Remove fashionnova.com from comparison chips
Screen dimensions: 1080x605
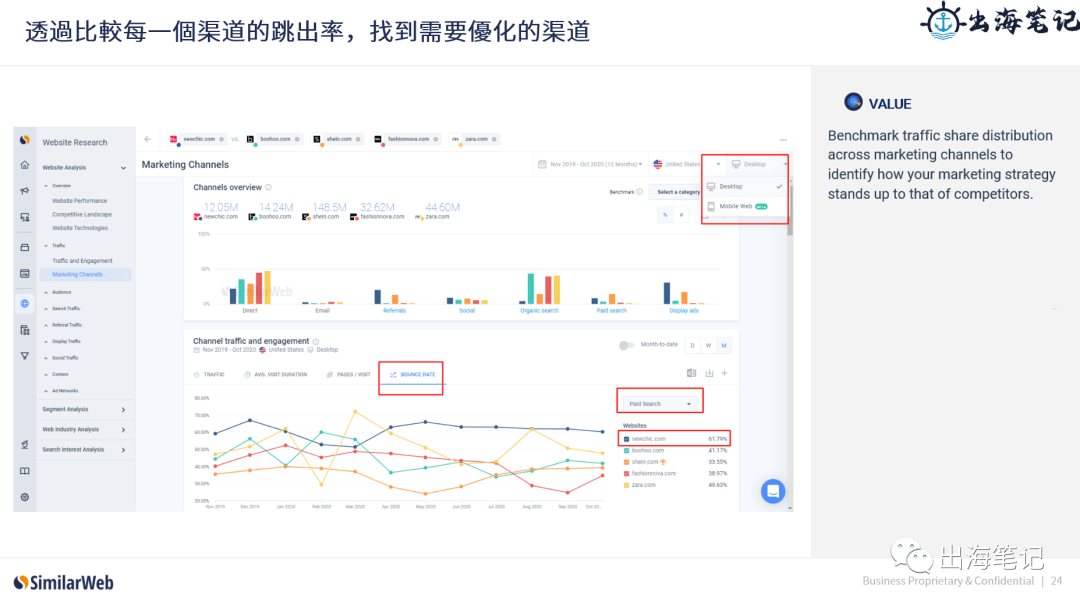click(436, 139)
